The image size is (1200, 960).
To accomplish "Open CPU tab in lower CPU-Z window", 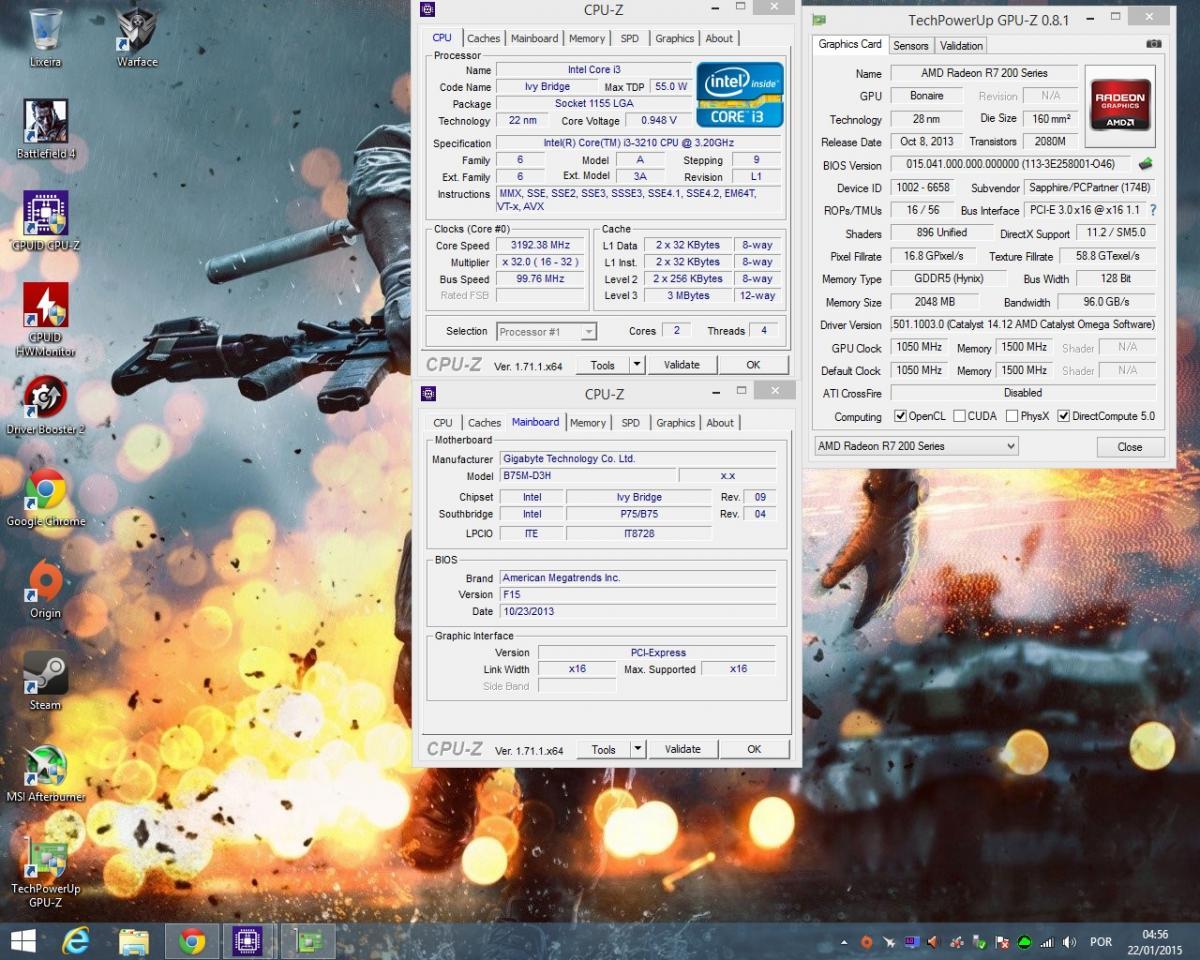I will click(443, 423).
